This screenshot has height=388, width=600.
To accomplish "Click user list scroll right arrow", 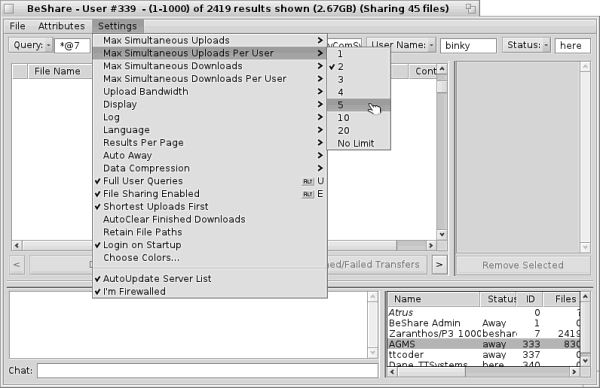I will tap(574, 372).
